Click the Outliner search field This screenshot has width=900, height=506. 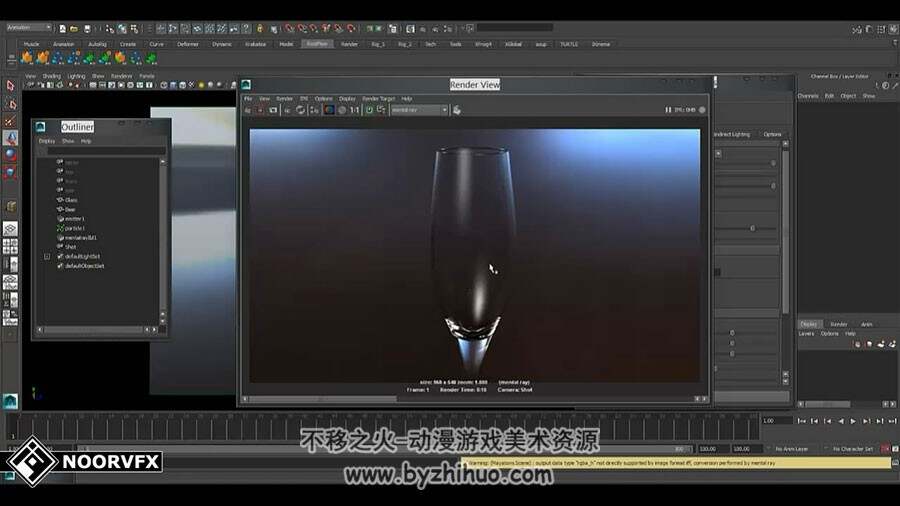(106, 151)
